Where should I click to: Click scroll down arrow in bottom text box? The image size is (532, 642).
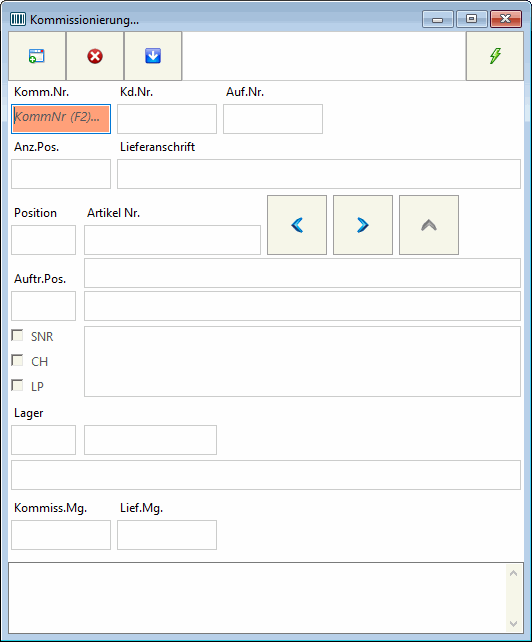(514, 624)
